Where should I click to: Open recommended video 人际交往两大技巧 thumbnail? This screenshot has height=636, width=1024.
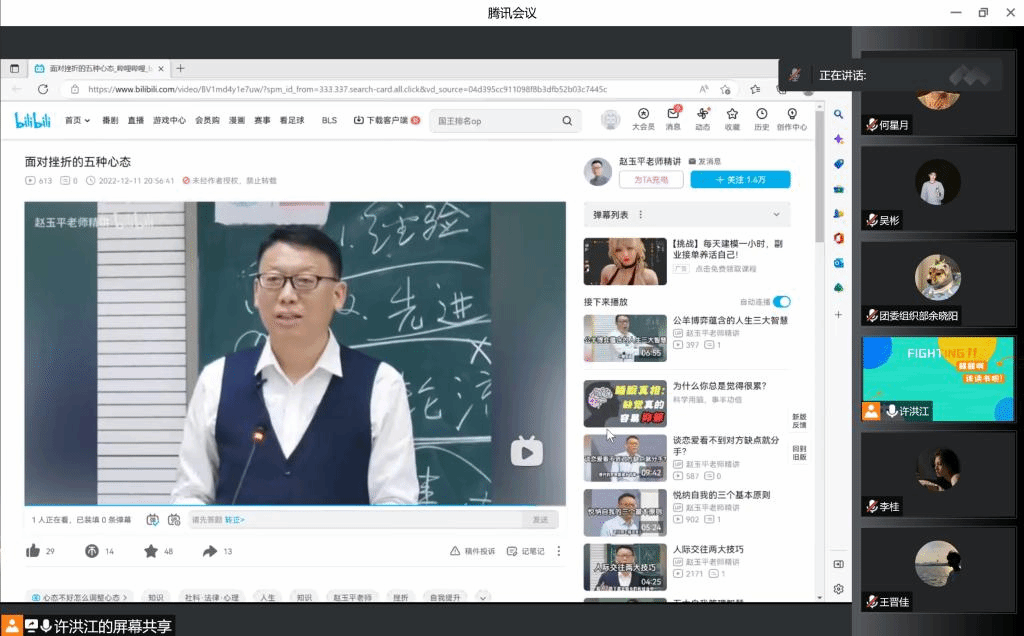tap(625, 567)
